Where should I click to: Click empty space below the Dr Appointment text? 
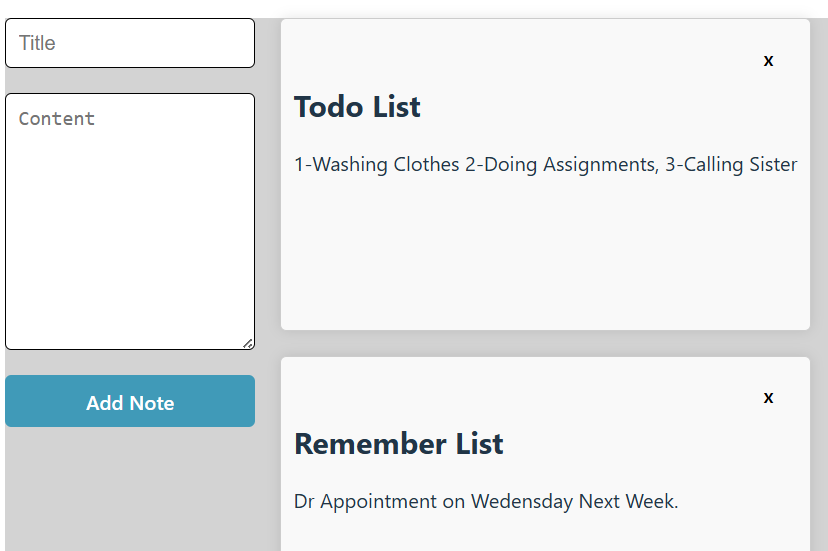[x=545, y=535]
